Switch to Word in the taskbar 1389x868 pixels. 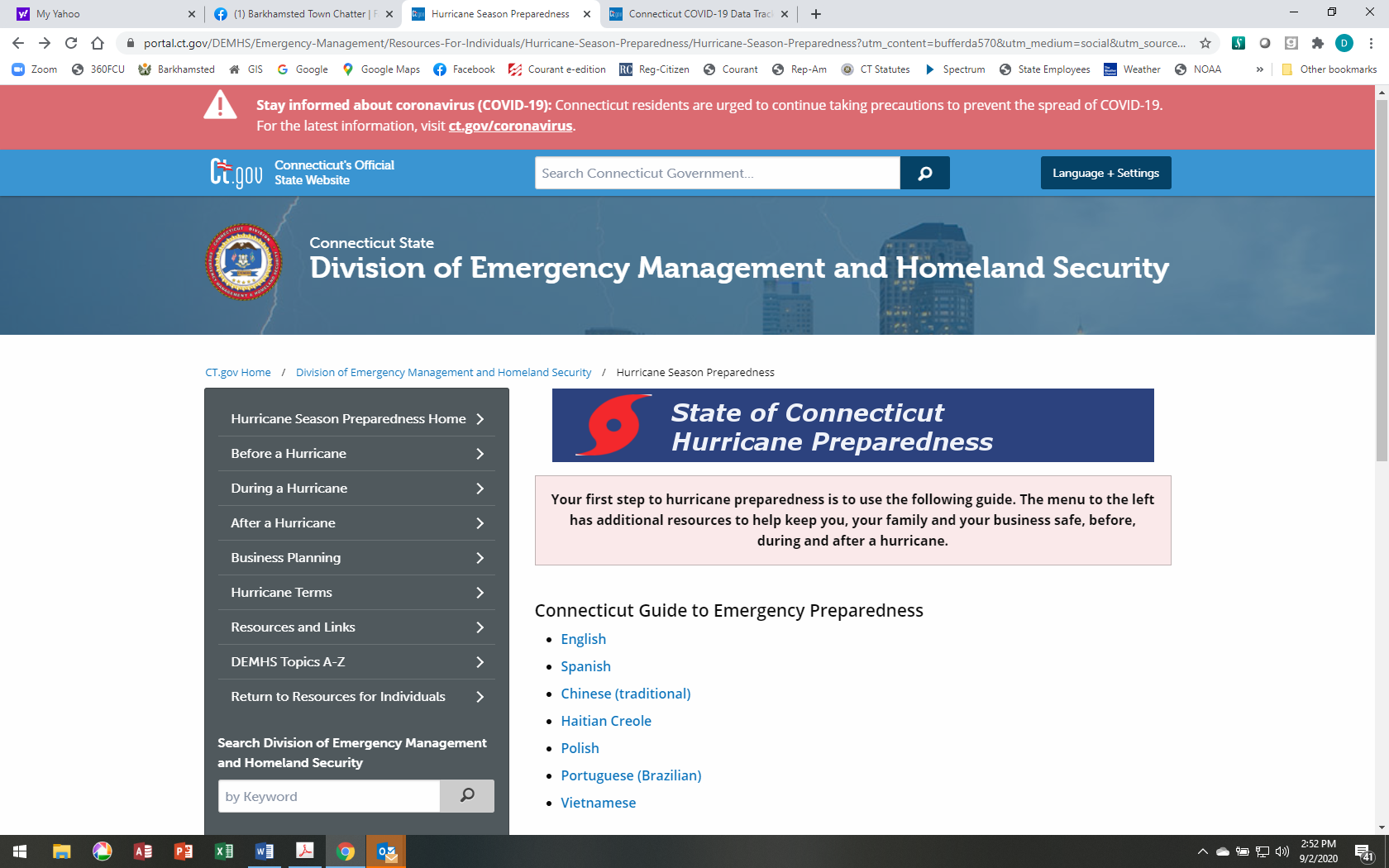(264, 851)
